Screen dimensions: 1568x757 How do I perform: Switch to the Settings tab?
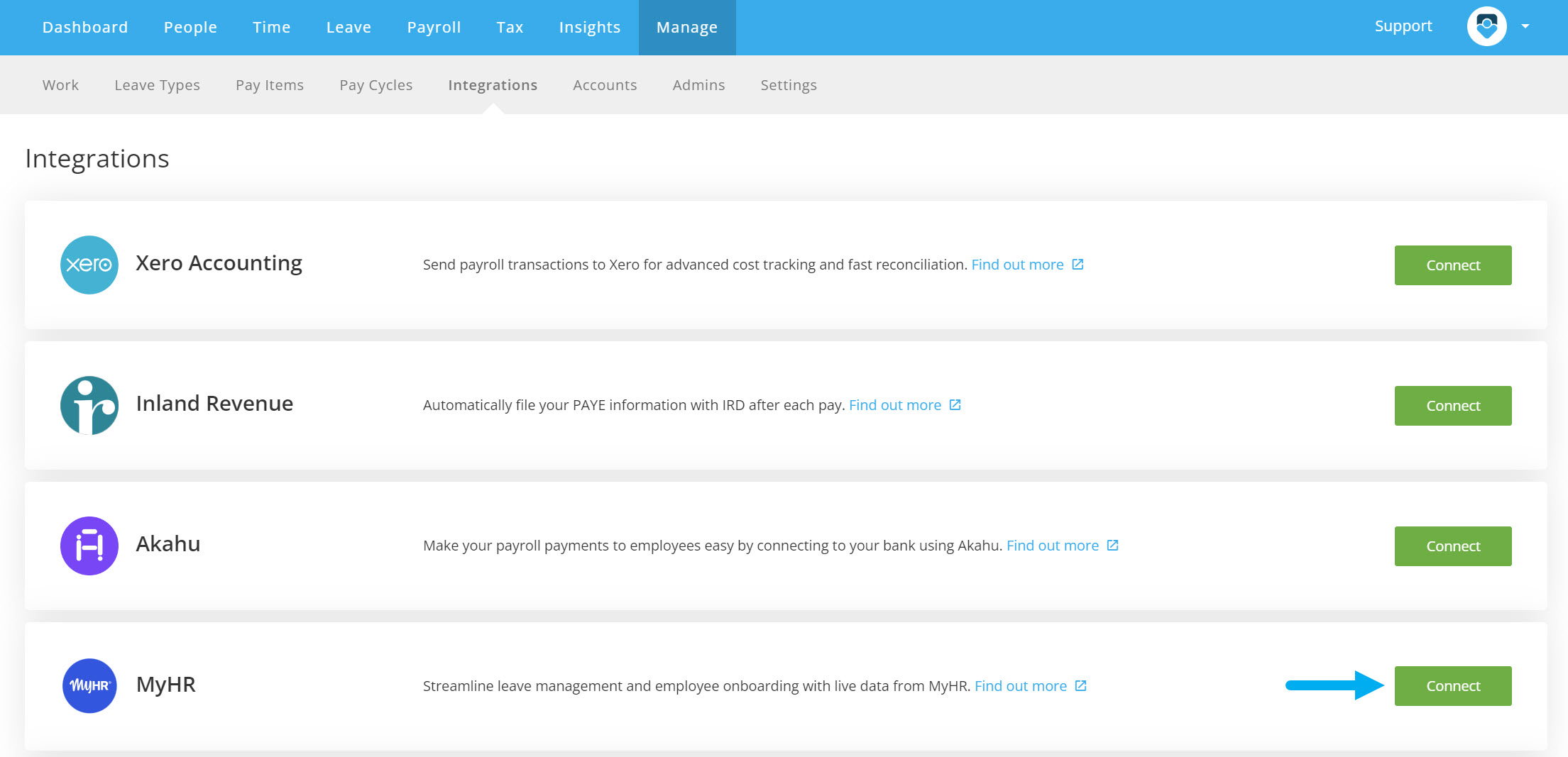click(x=789, y=85)
